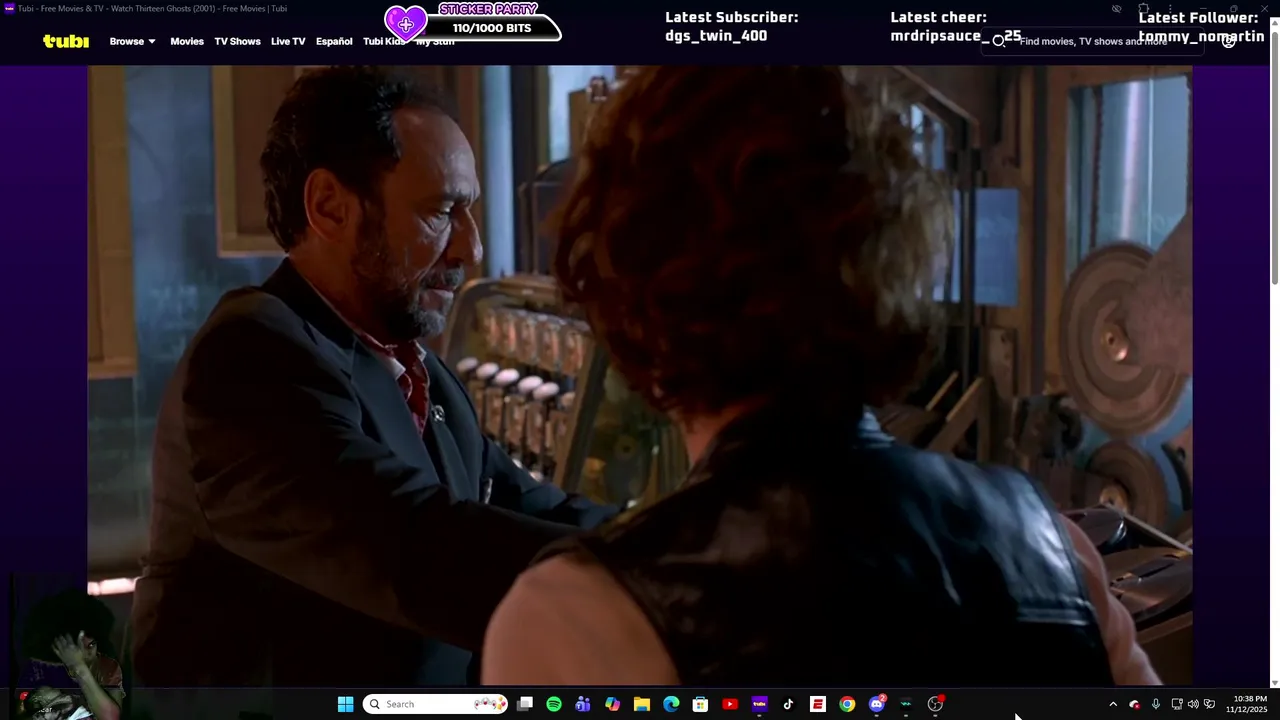Image resolution: width=1280 pixels, height=720 pixels.
Task: Click the purple heart Sticker Party icon
Action: pos(406,23)
